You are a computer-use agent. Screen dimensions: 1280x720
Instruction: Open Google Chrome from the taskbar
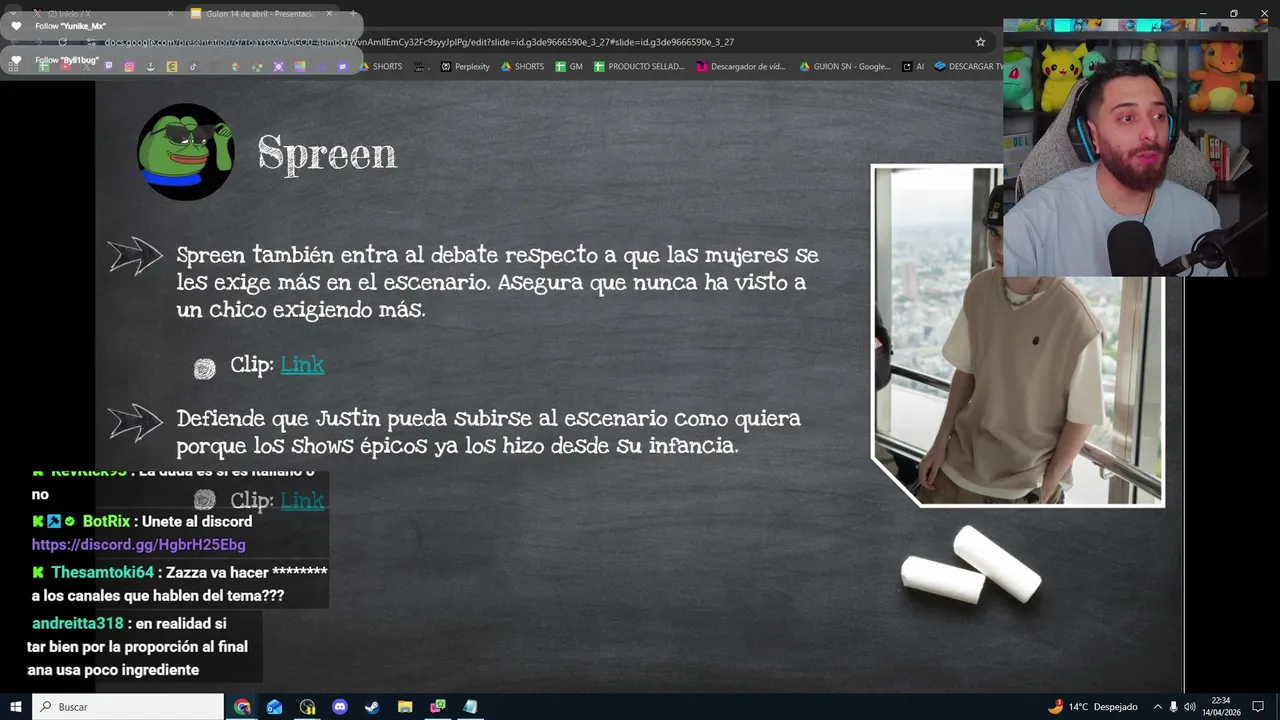click(x=243, y=707)
